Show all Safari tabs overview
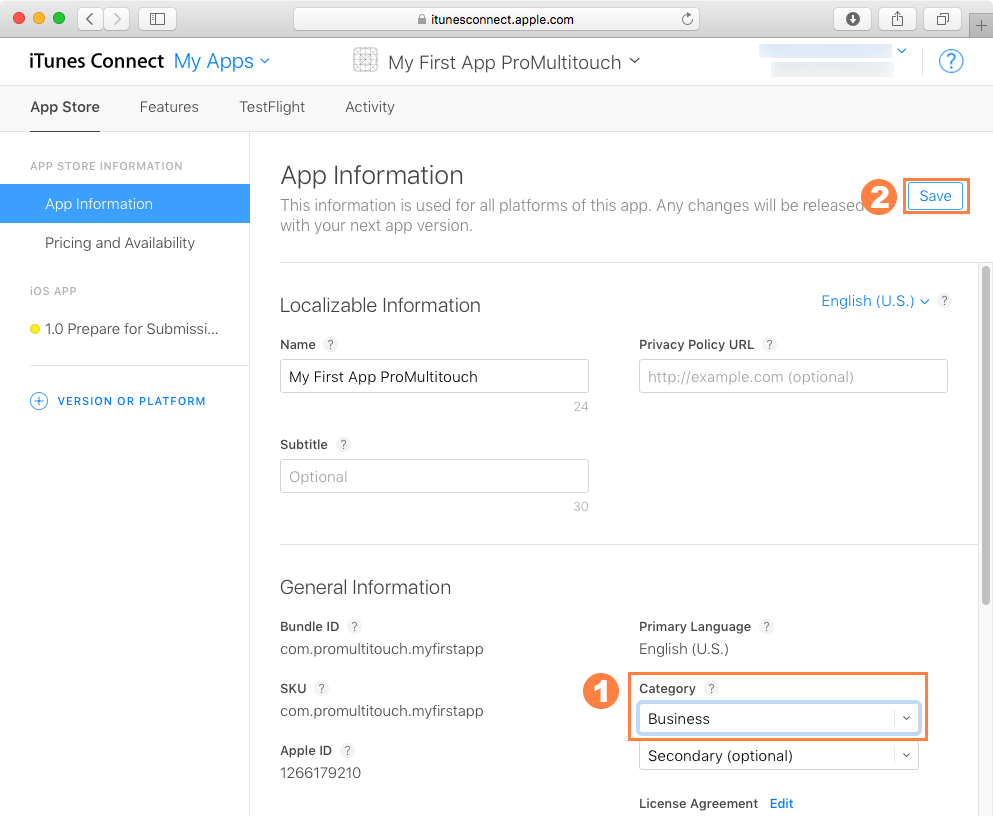Screen dimensions: 993x820 [942, 19]
